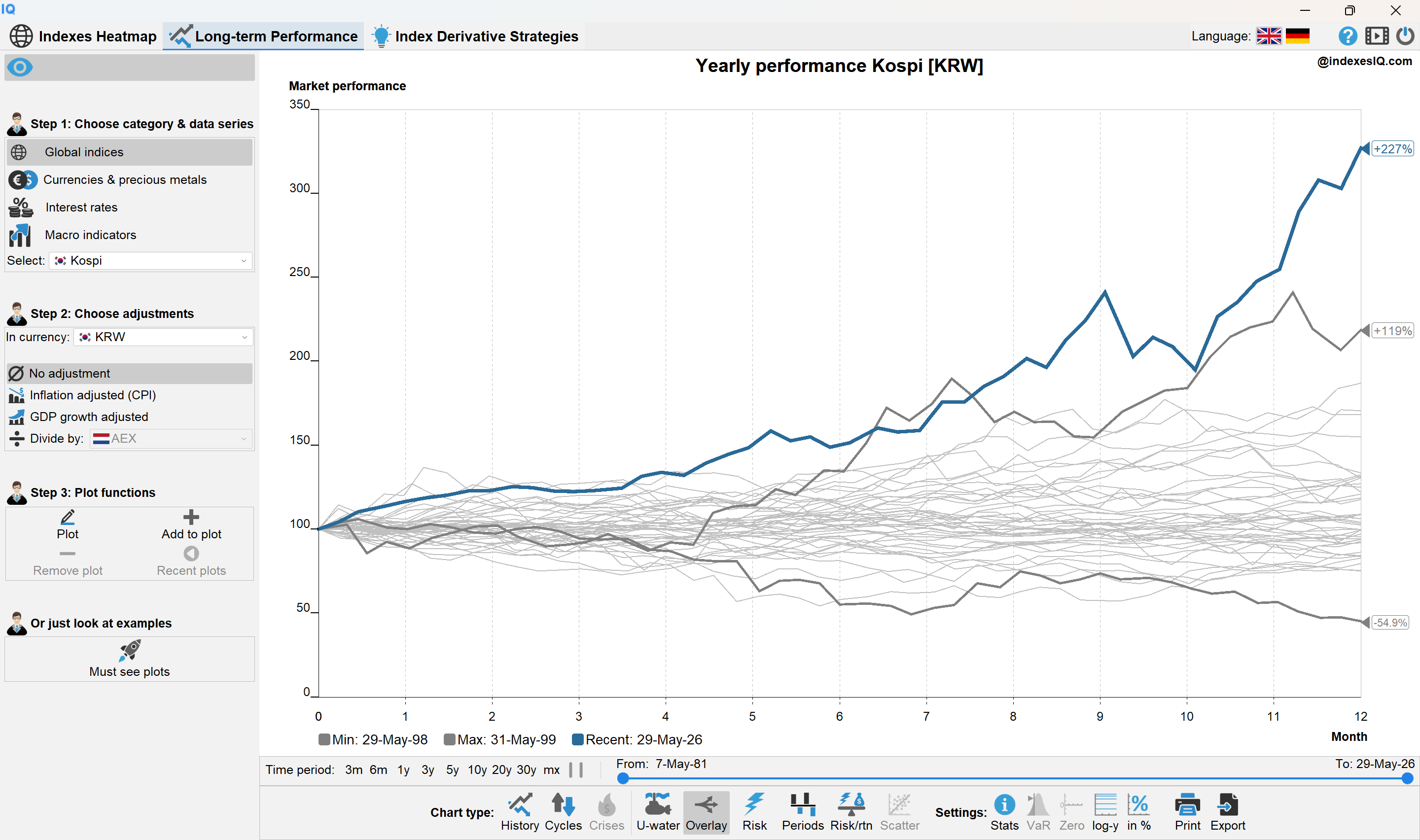Click the +227% end-of-line label
Viewport: 1420px width, 840px height.
tap(1392, 149)
